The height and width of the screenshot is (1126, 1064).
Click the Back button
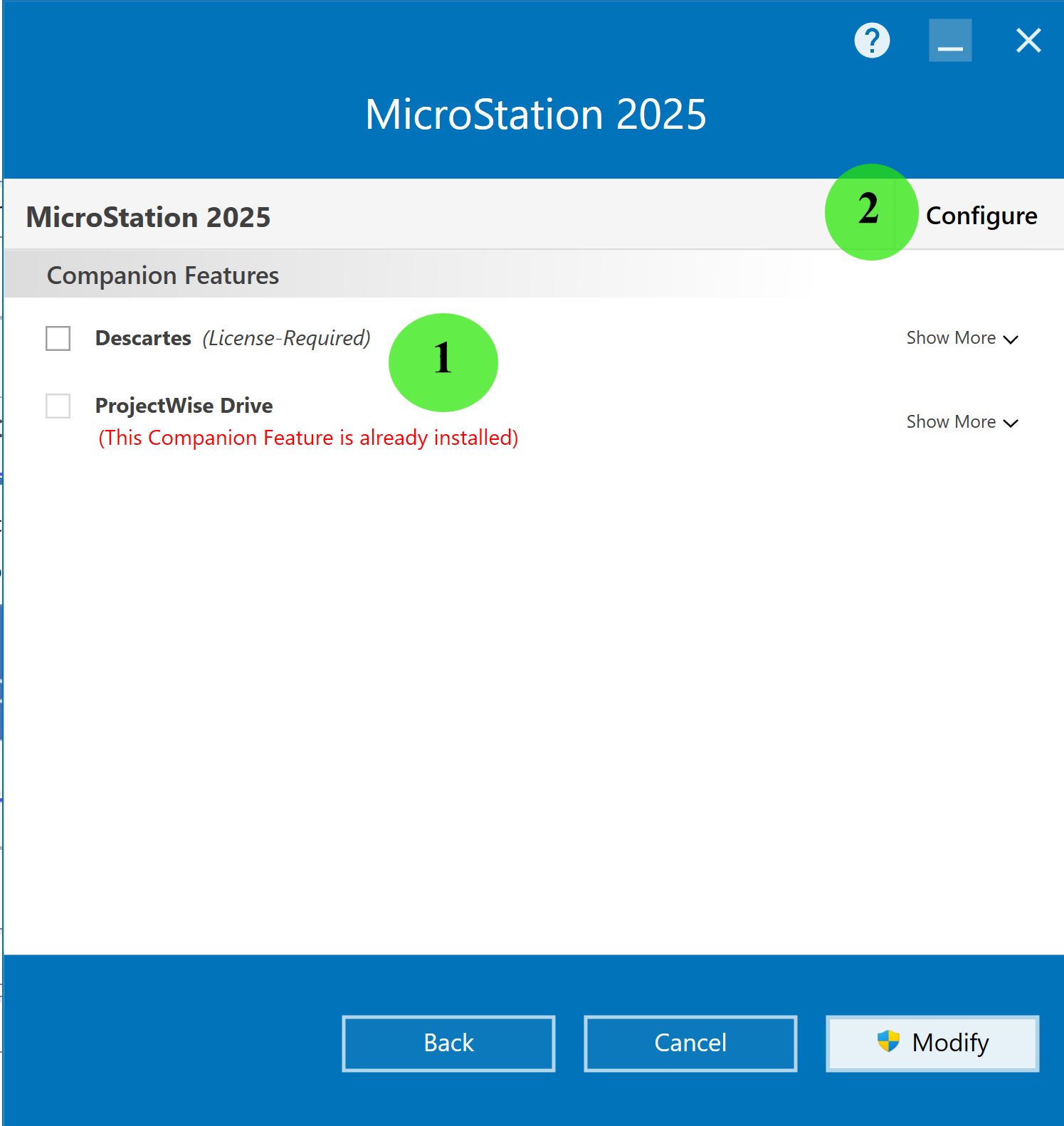[448, 1043]
